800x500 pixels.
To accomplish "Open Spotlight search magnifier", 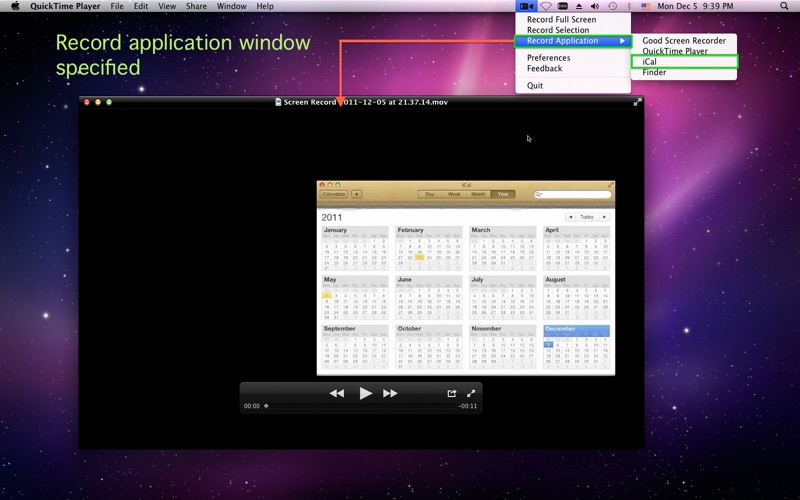I will [x=784, y=6].
